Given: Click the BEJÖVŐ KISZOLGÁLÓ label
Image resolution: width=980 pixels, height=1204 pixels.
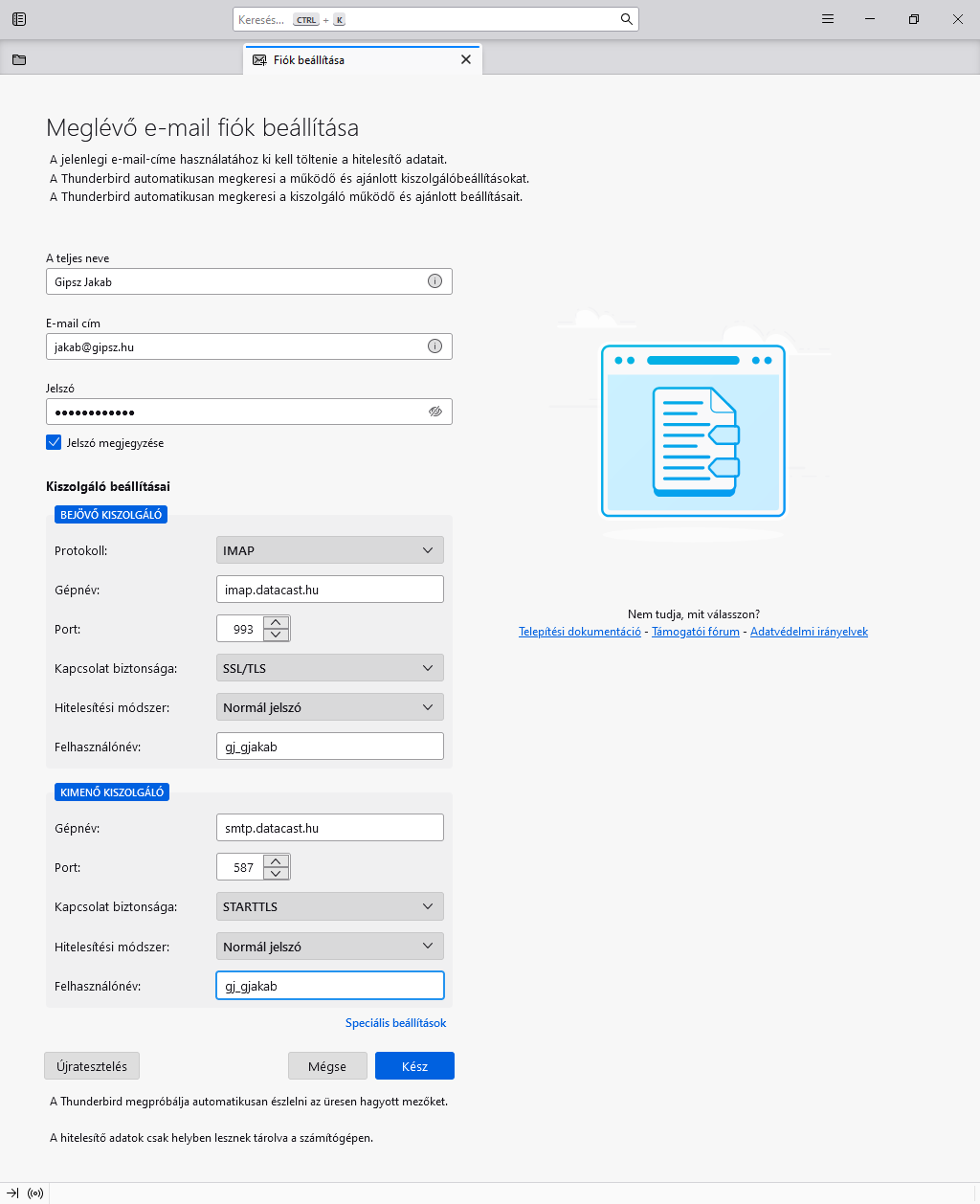Looking at the screenshot, I should (112, 515).
